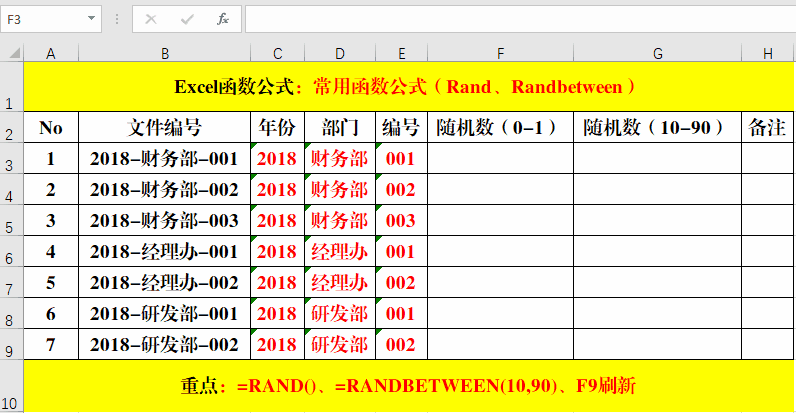This screenshot has height=413, width=796.
Task: Select row 5 header
Action: (12, 220)
